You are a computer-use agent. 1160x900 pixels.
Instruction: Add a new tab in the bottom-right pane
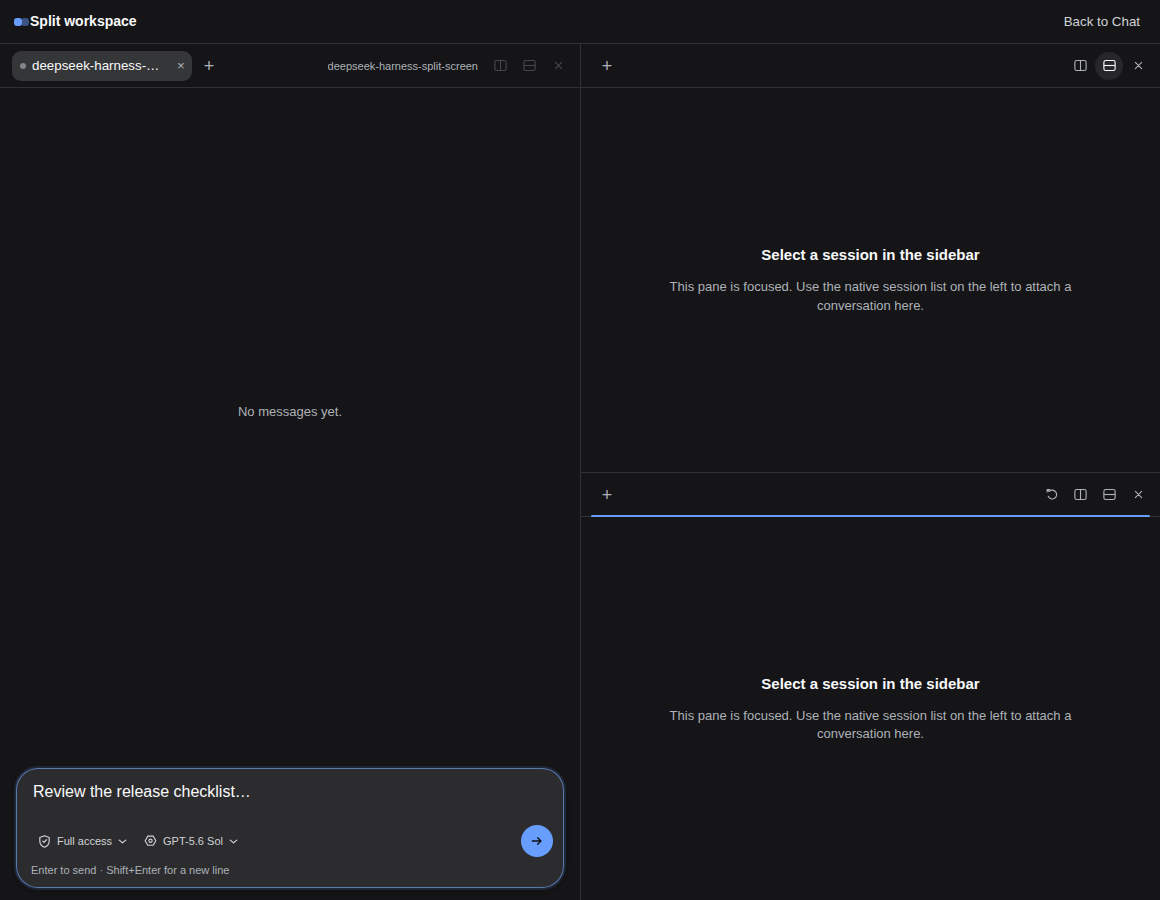(x=607, y=495)
